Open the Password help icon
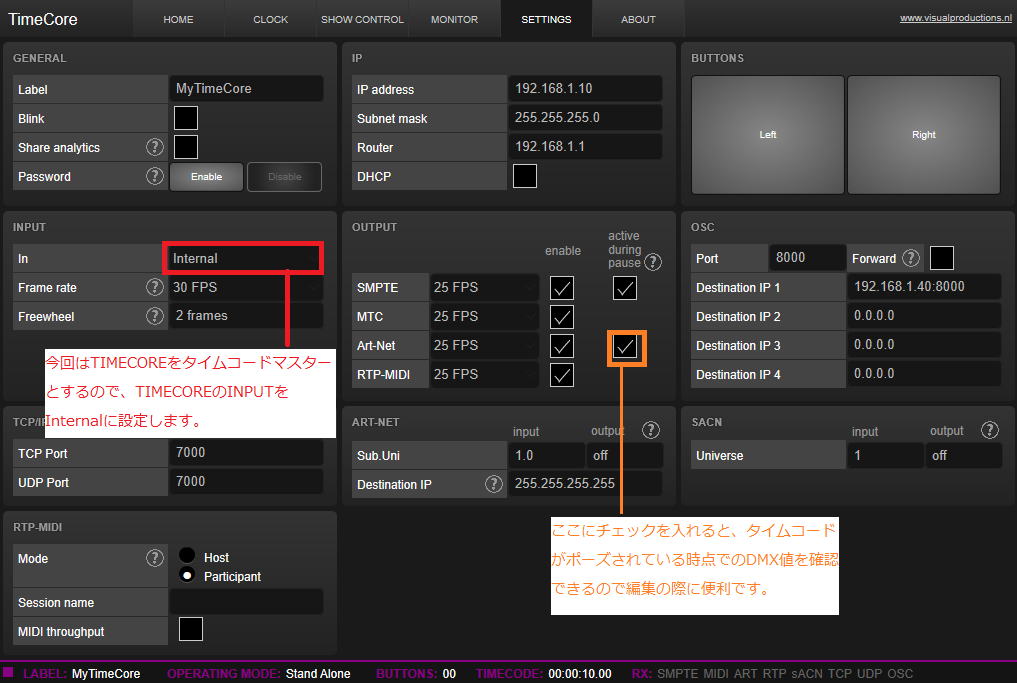Image resolution: width=1017 pixels, height=683 pixels. pos(154,176)
